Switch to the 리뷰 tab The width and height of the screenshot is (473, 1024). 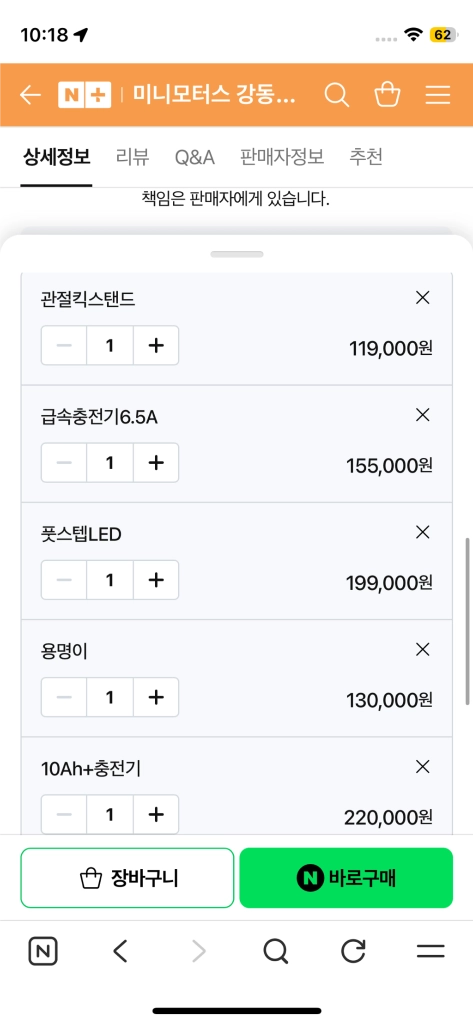[133, 157]
